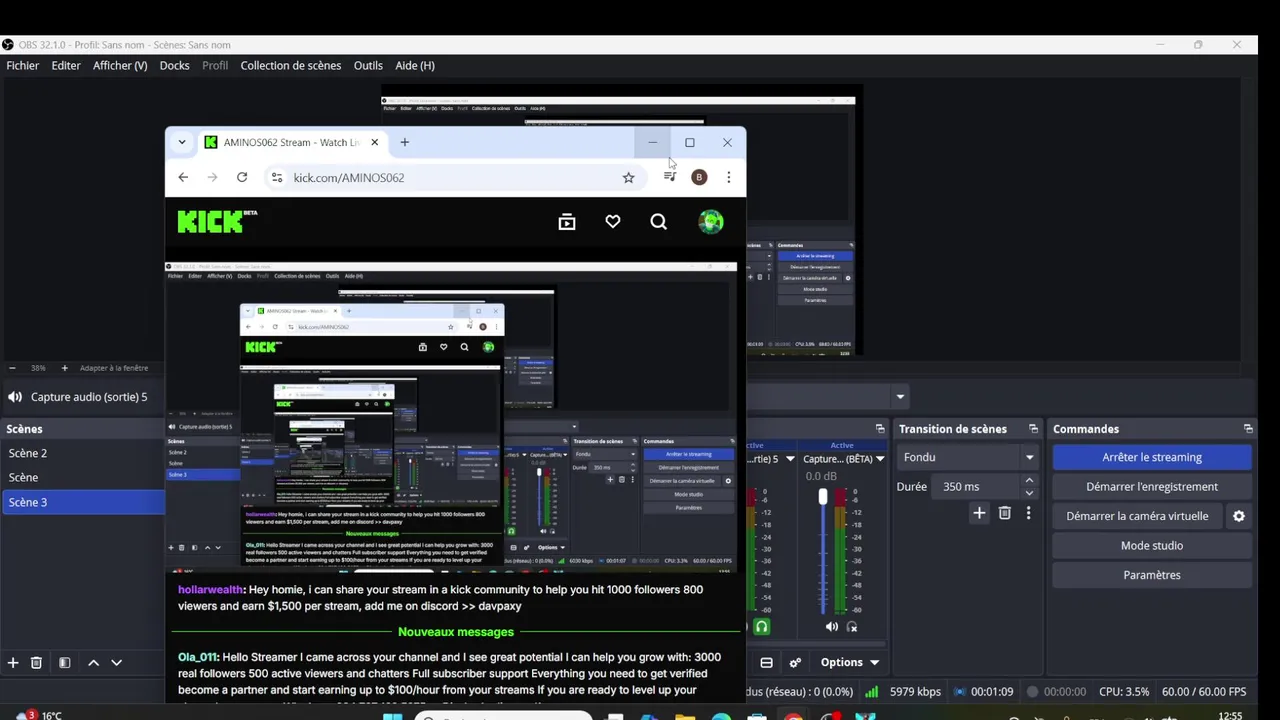The image size is (1280, 720).
Task: Increase the transition duration with the up arrow
Action: (x=1029, y=481)
